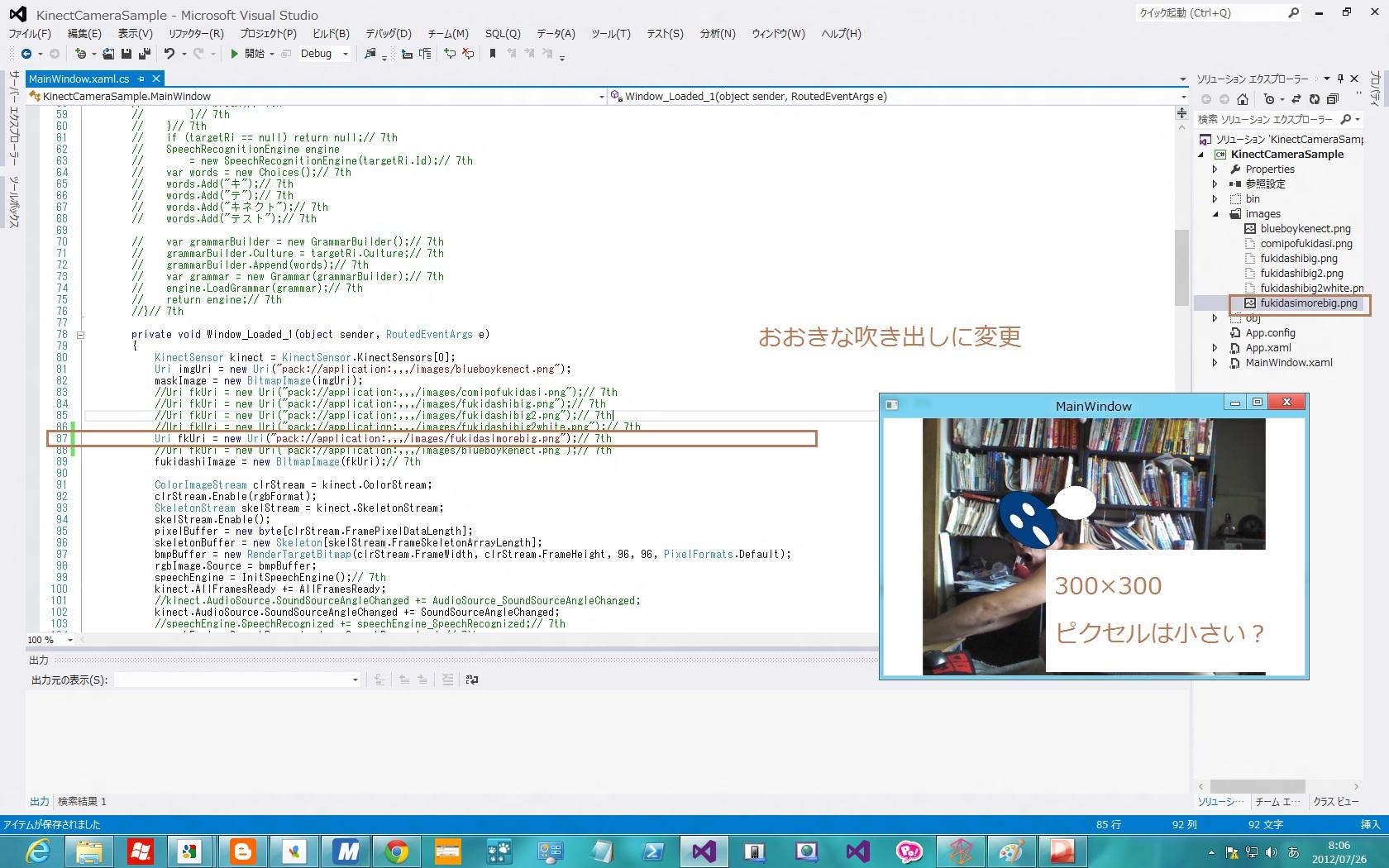1389x868 pixels.
Task: Click the Home icon in Solution Explorer
Action: (x=1242, y=99)
